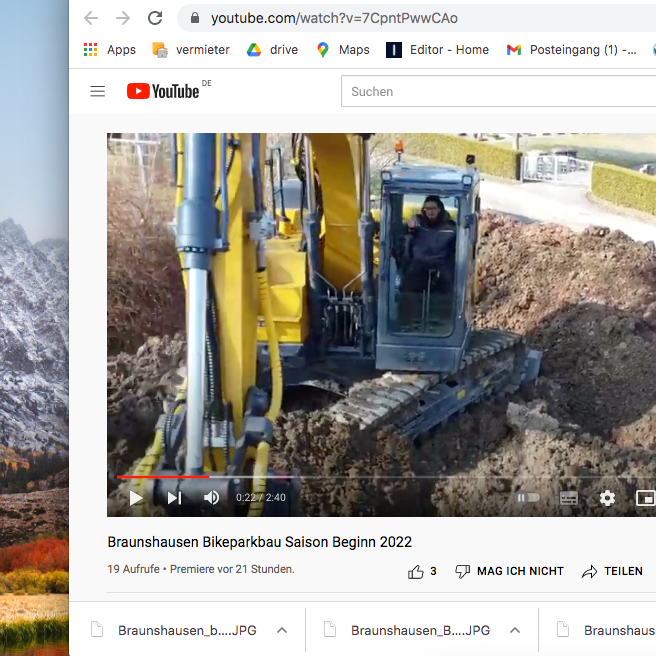The height and width of the screenshot is (656, 656).
Task: Click MAG ICH NICHT dislike button
Action: click(x=509, y=571)
